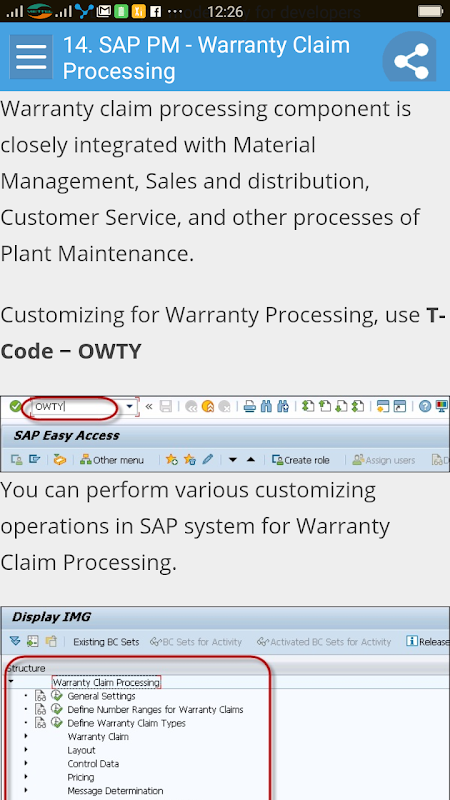450x800 pixels.
Task: Open the command field history dropdown arrow
Action: (131, 407)
